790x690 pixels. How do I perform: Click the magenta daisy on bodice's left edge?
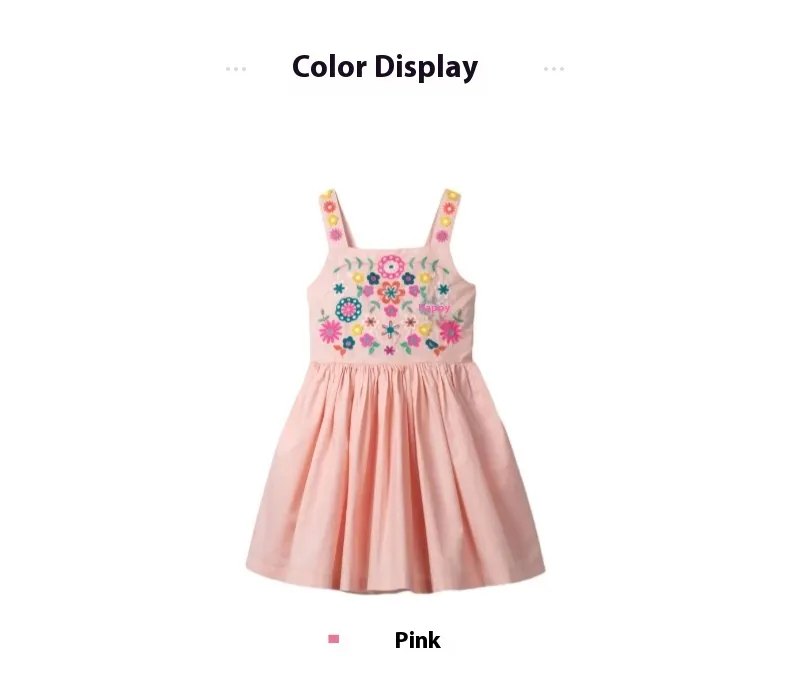click(330, 331)
